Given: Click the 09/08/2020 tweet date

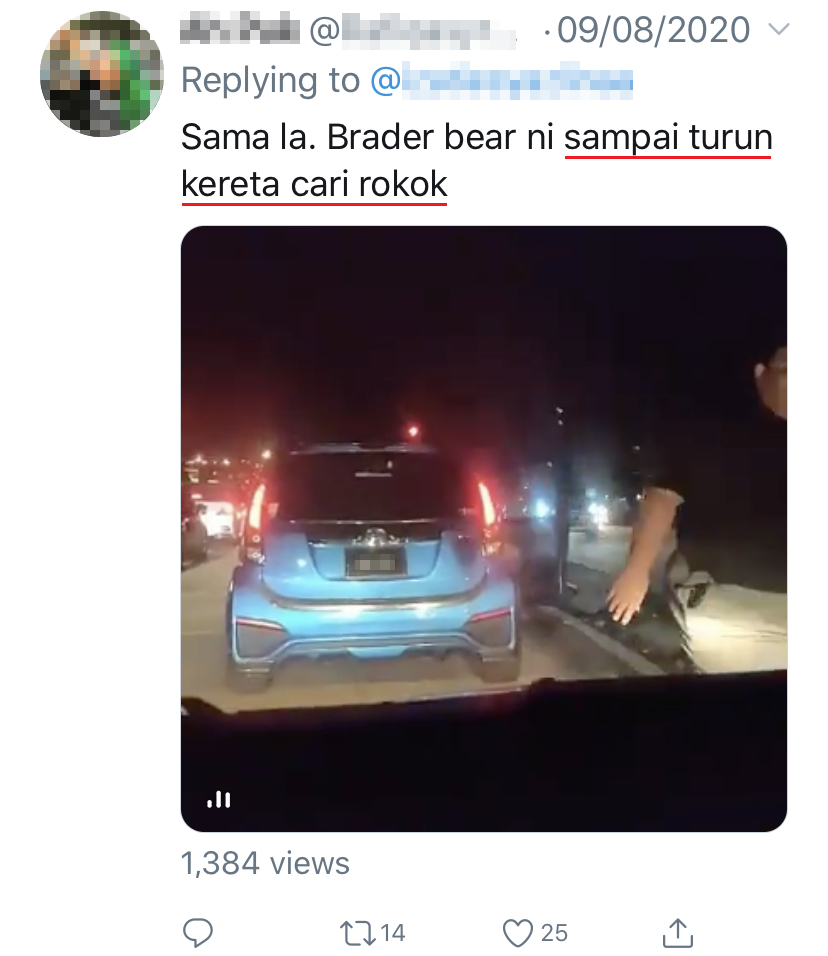Looking at the screenshot, I should coord(653,30).
